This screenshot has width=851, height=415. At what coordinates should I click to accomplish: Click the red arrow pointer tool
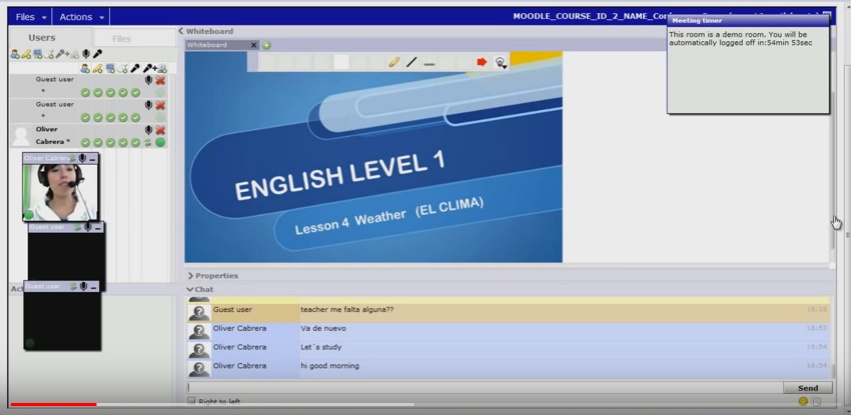pyautogui.click(x=481, y=62)
